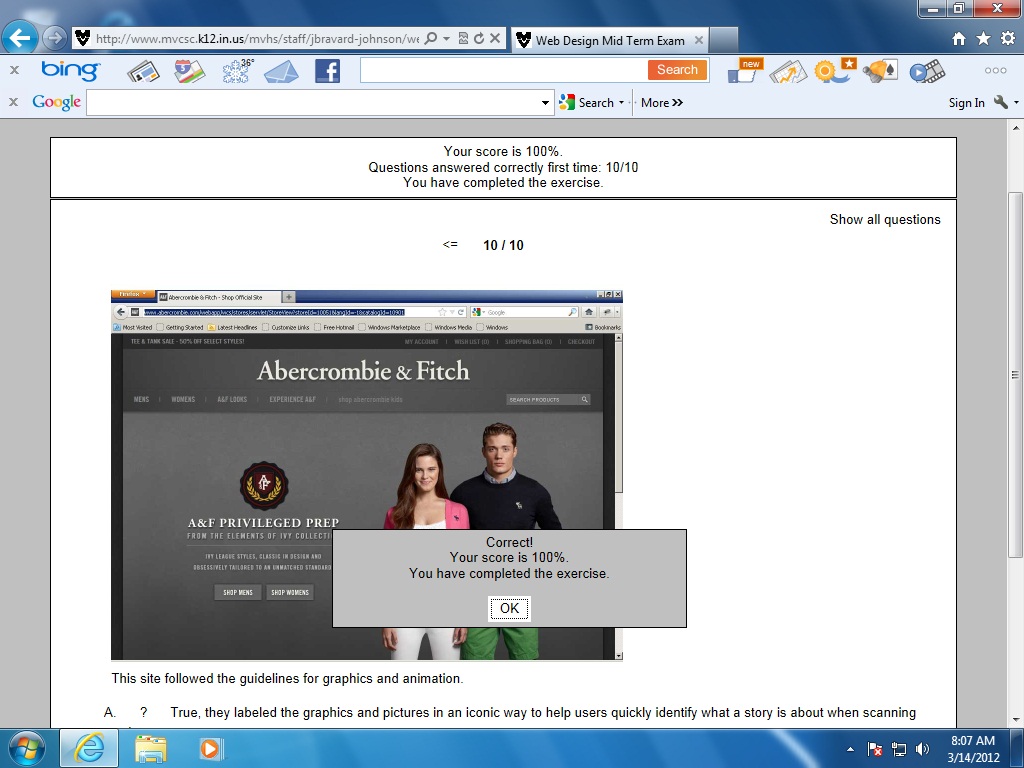Open the Google toolbar wrench settings
The height and width of the screenshot is (768, 1024).
(1001, 102)
